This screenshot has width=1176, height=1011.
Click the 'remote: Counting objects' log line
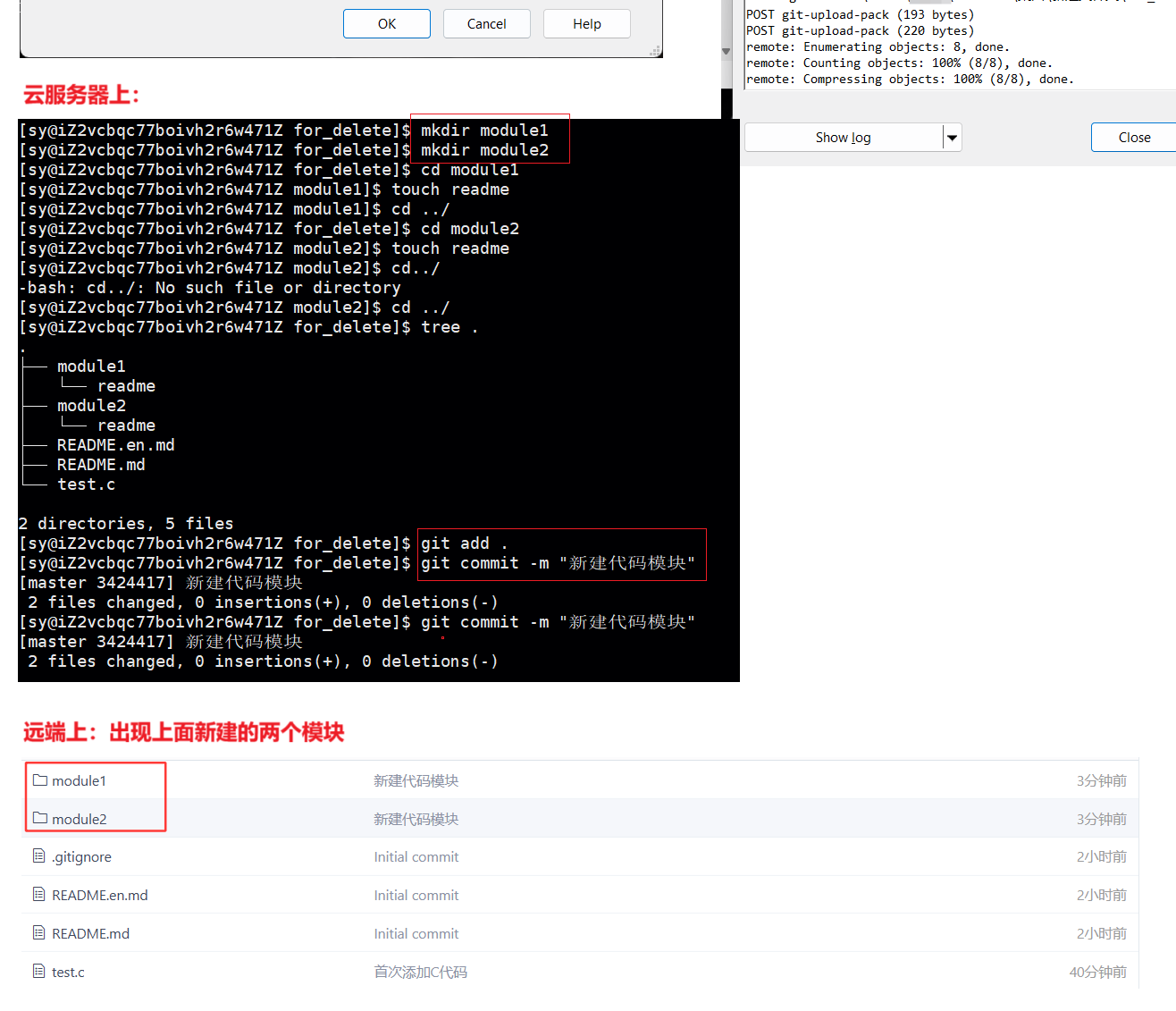tap(899, 63)
